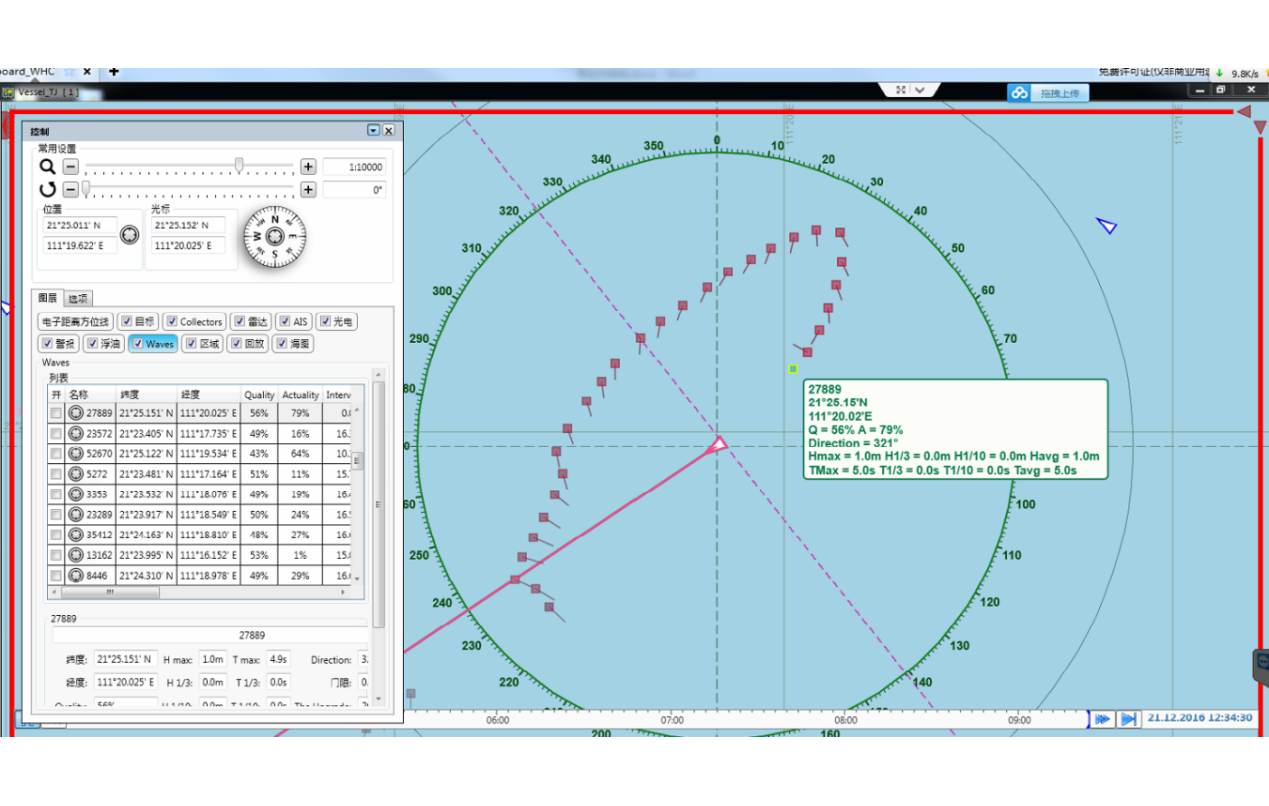Click the zoom scale slider handle

tap(239, 165)
